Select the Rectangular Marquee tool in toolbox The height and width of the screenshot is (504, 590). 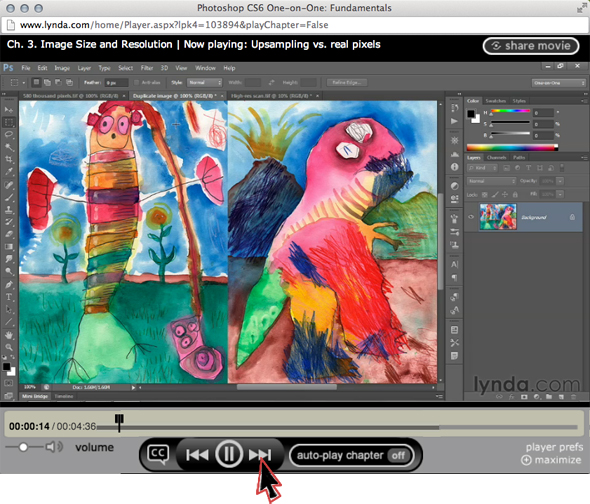point(9,122)
